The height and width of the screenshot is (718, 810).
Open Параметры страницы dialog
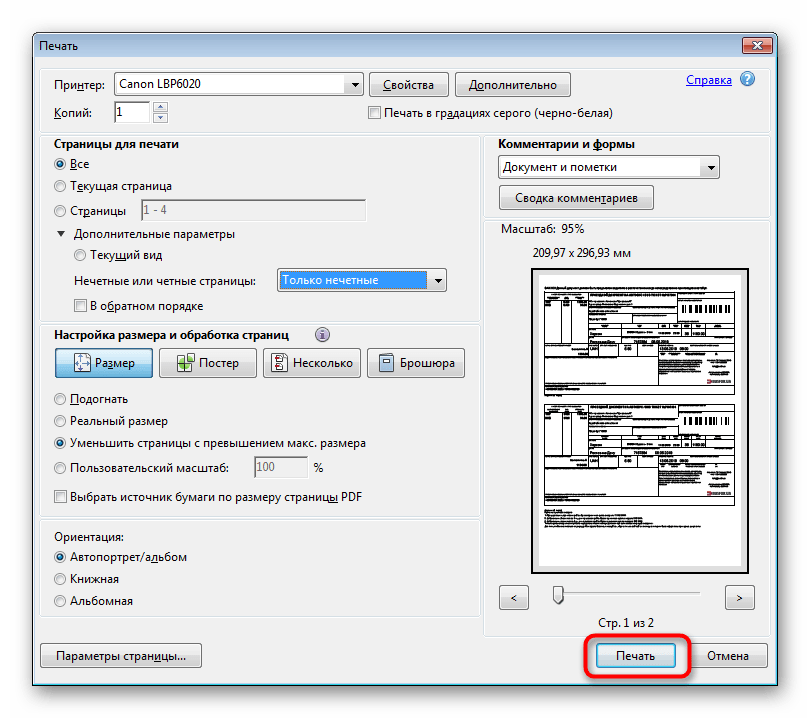click(120, 655)
